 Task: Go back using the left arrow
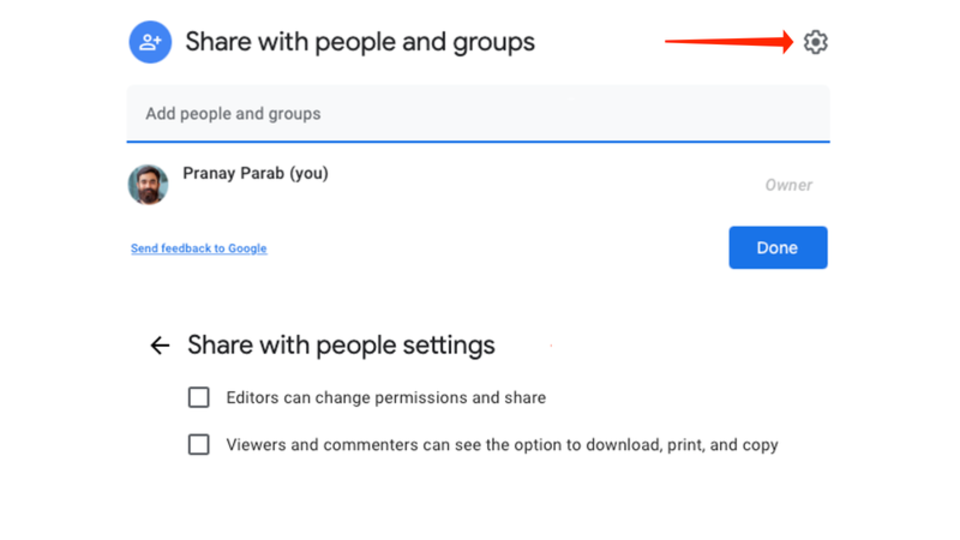[160, 345]
